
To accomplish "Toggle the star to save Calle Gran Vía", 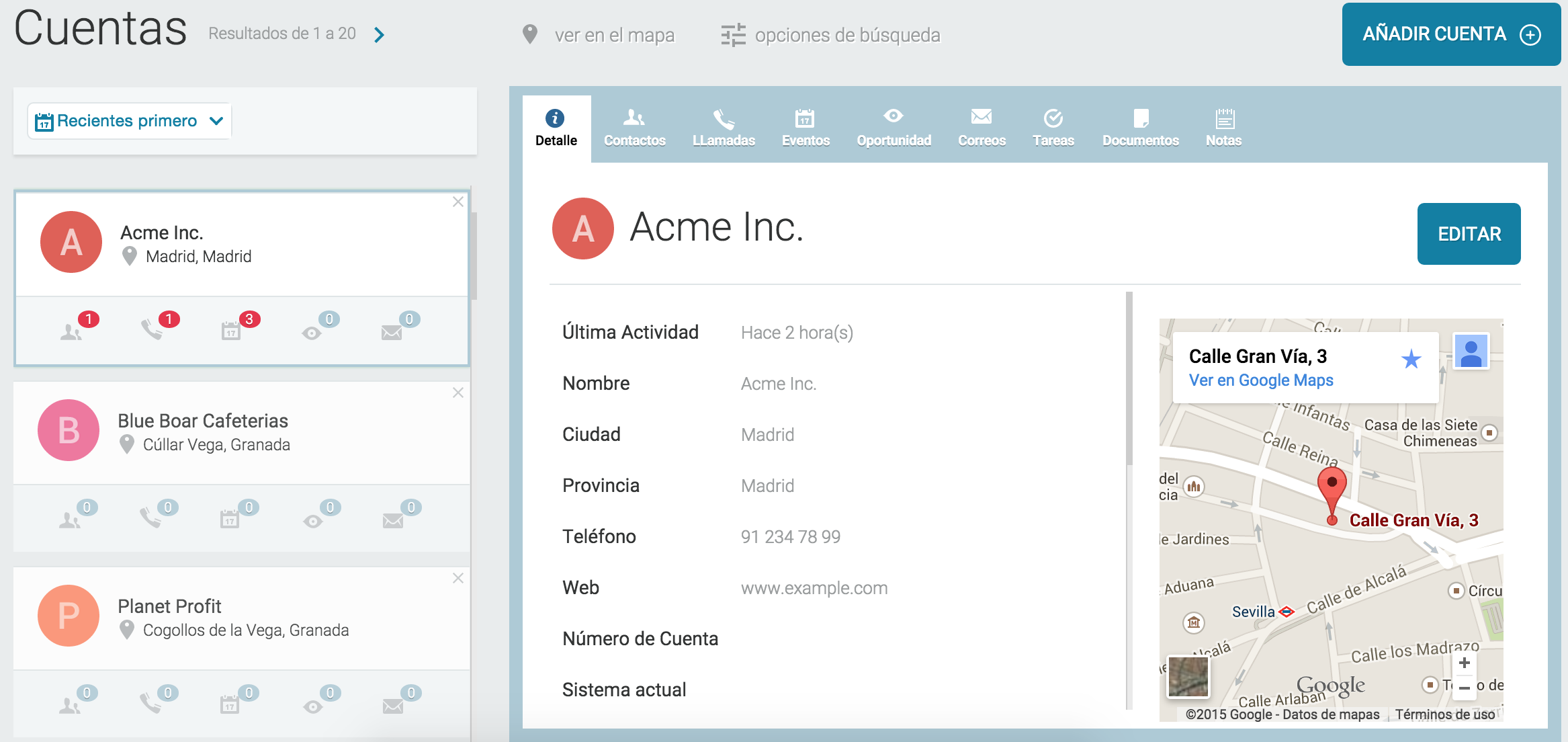I will tap(1411, 360).
